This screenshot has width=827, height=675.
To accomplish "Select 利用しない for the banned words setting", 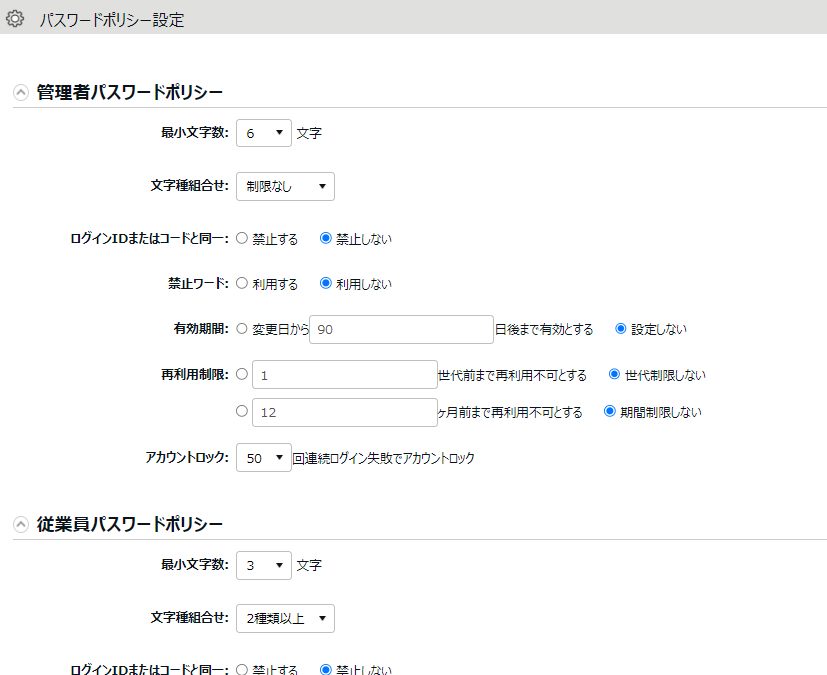I will tap(321, 283).
